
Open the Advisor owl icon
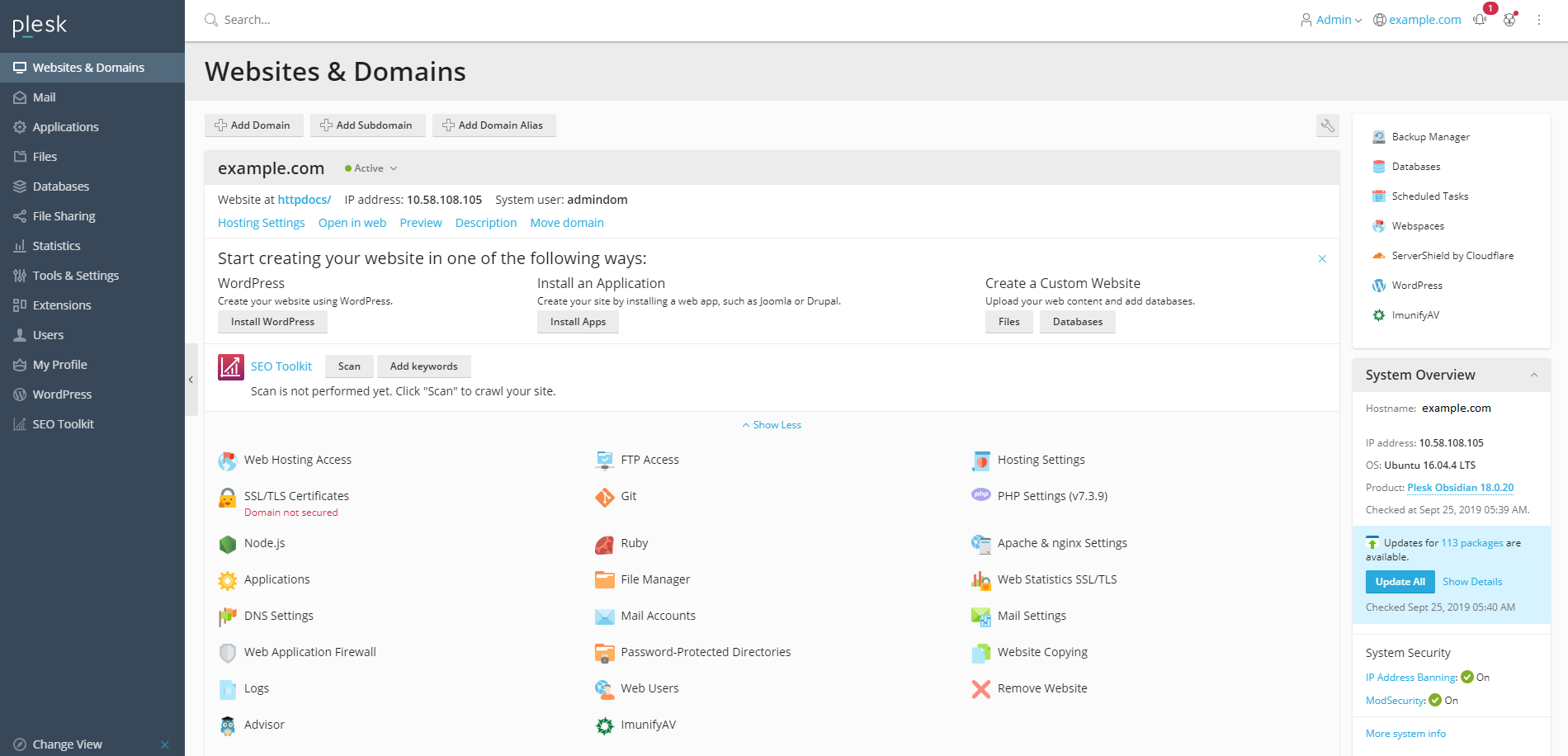pos(228,725)
